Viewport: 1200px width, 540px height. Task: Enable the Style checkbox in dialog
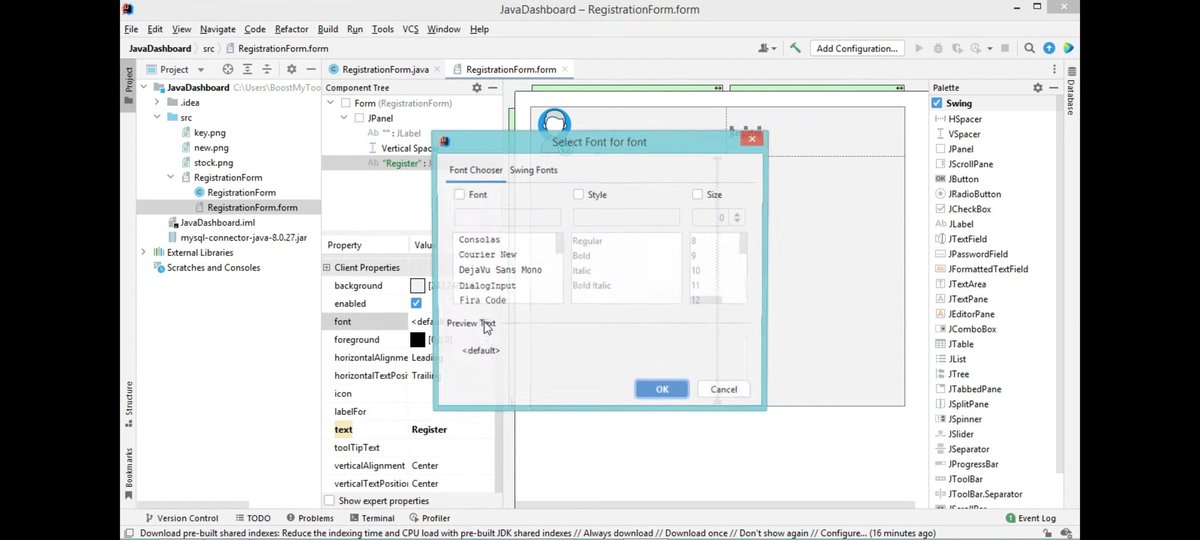[578, 195]
